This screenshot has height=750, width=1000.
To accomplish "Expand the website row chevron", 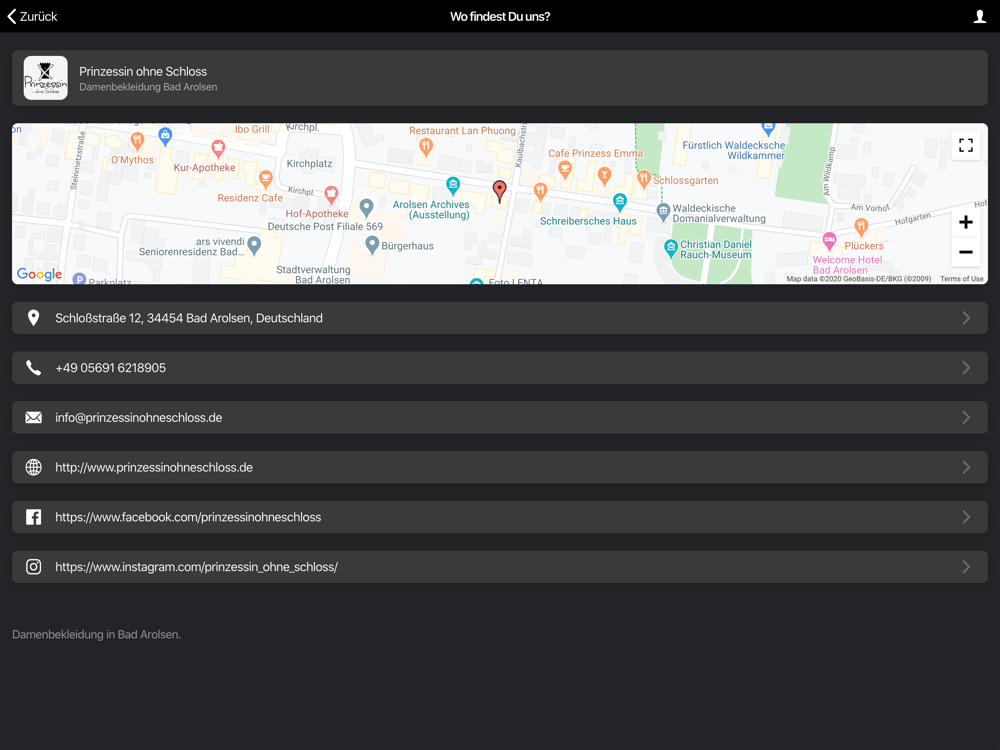I will [966, 467].
